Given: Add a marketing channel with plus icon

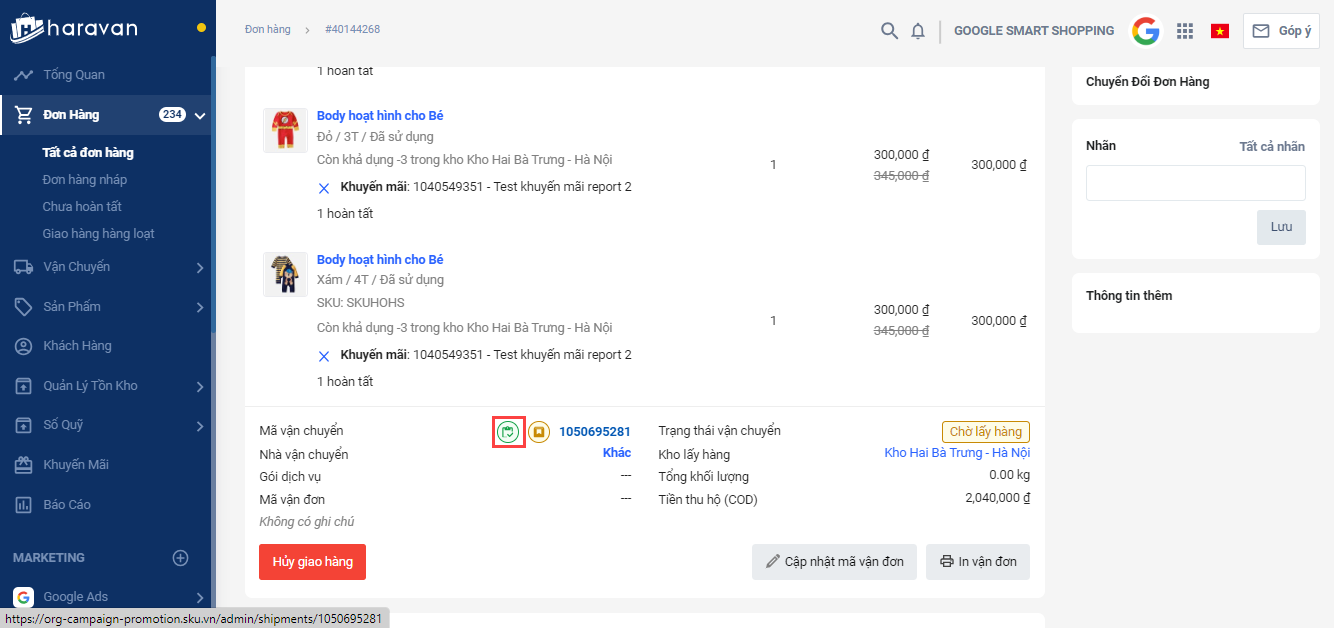Looking at the screenshot, I should pyautogui.click(x=181, y=558).
